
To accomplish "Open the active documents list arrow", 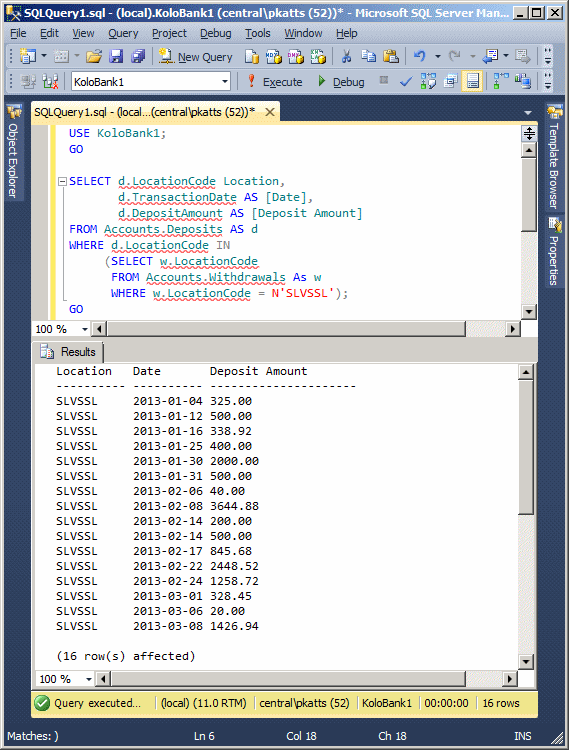I will pos(528,113).
